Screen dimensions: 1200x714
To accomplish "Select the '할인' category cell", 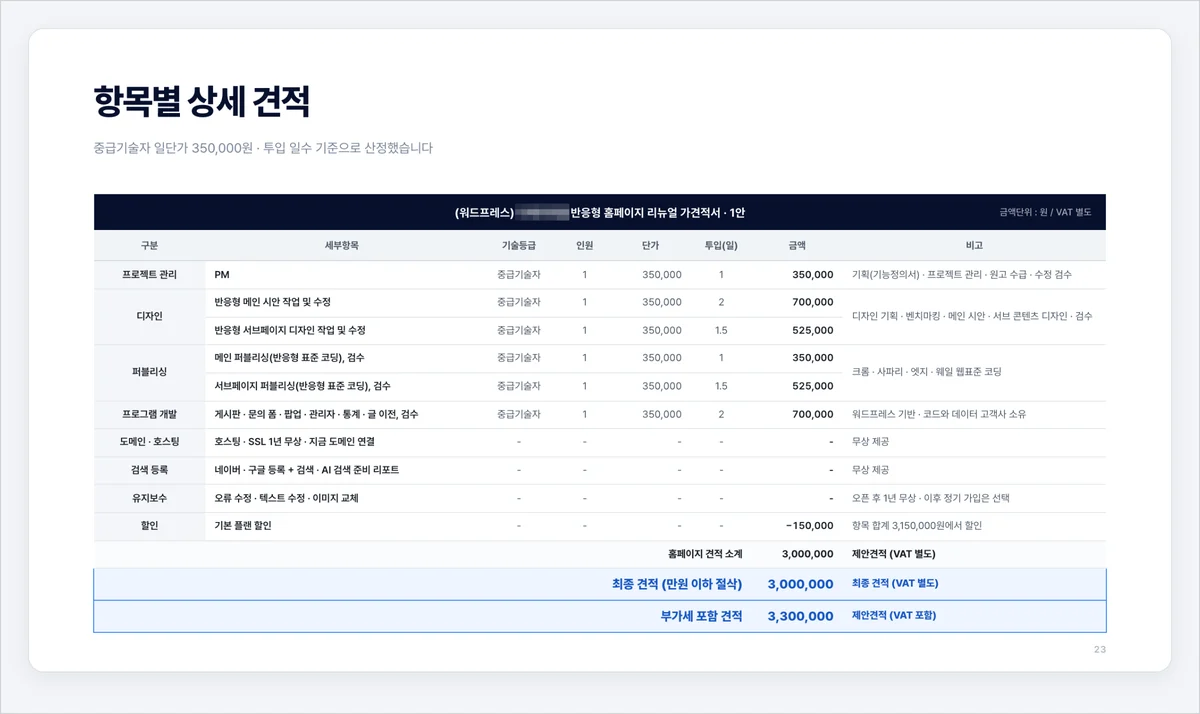I will [149, 526].
